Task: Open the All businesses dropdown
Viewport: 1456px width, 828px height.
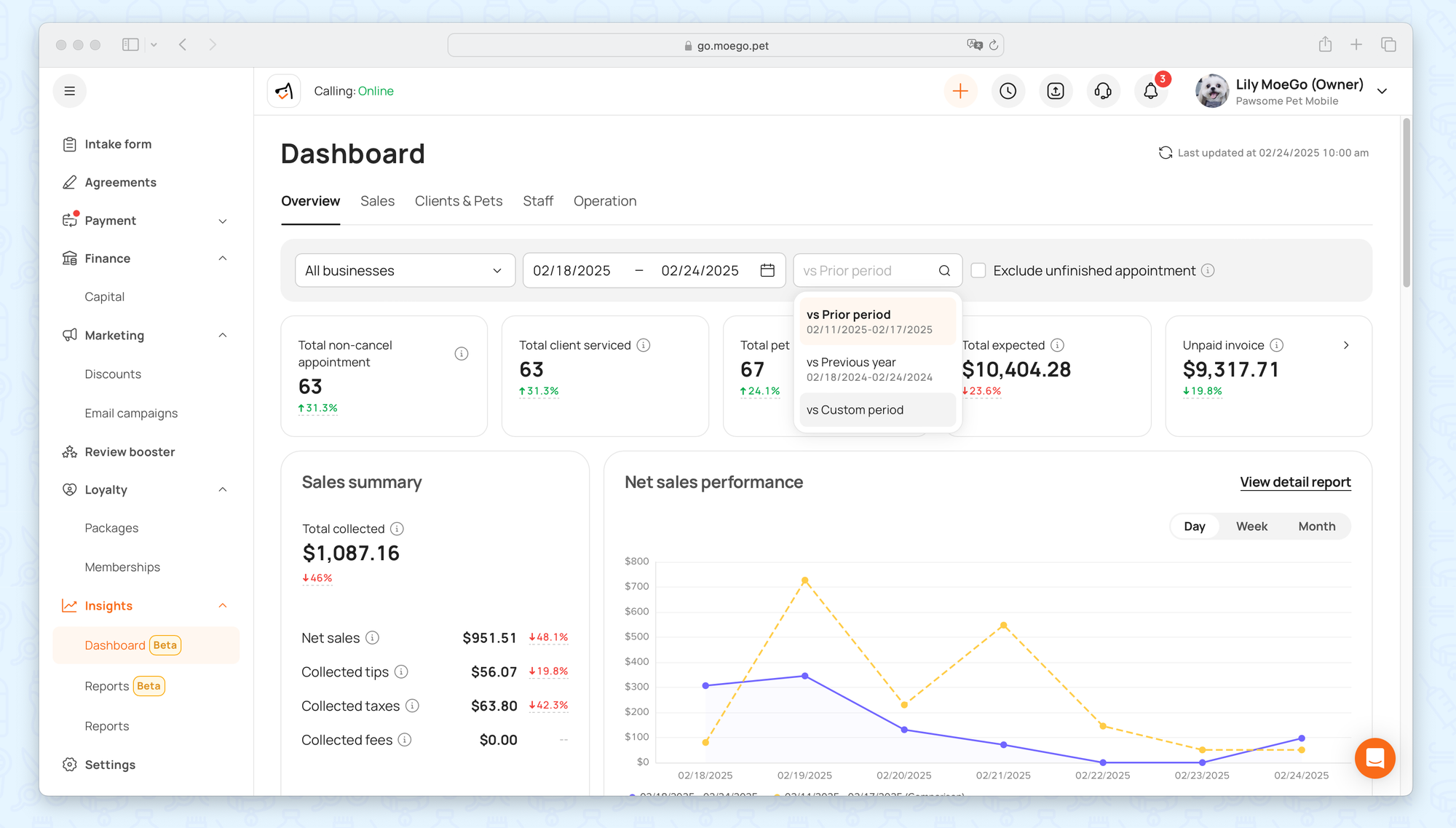Action: tap(405, 271)
